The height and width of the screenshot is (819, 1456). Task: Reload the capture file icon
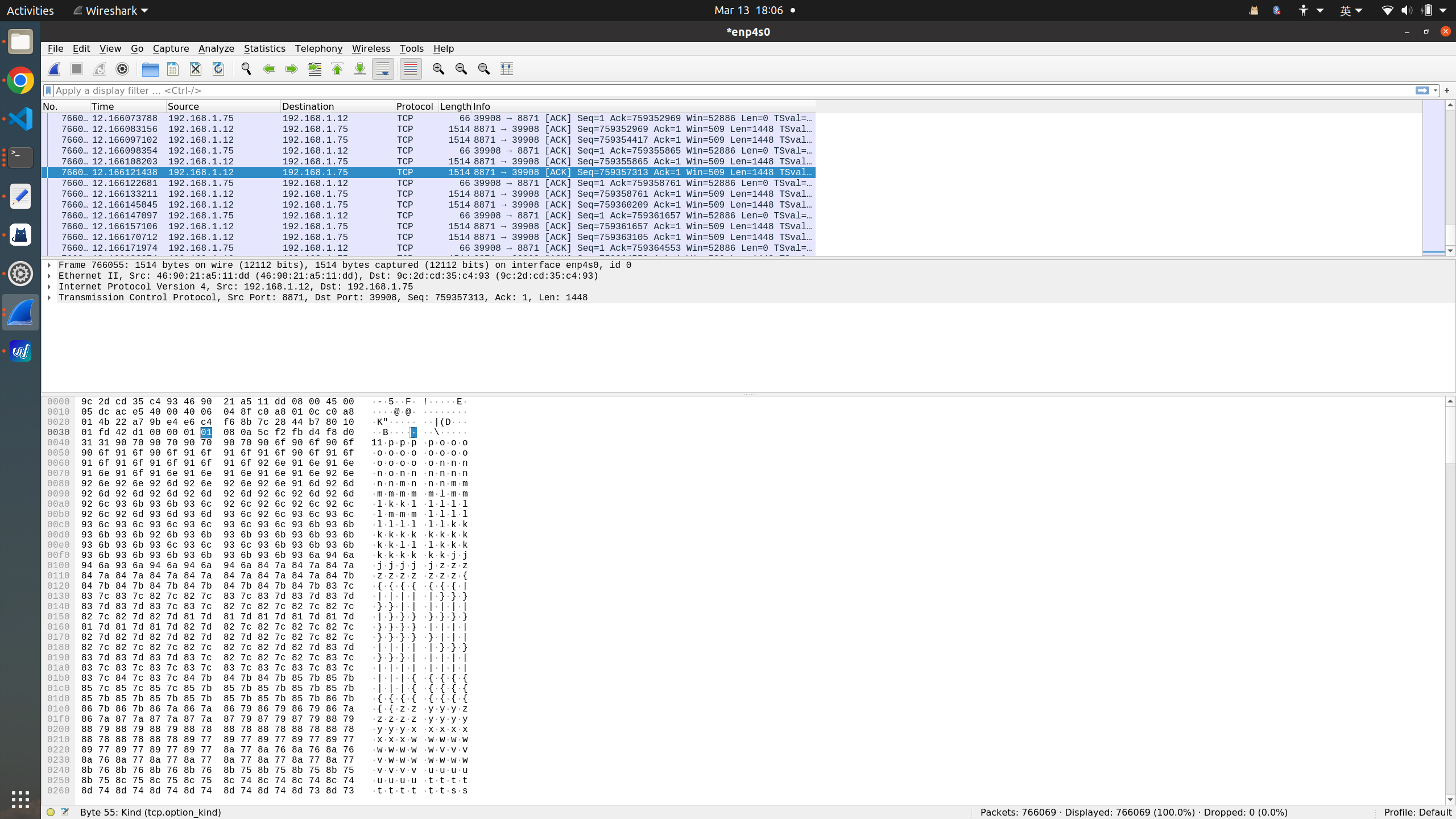point(218,69)
